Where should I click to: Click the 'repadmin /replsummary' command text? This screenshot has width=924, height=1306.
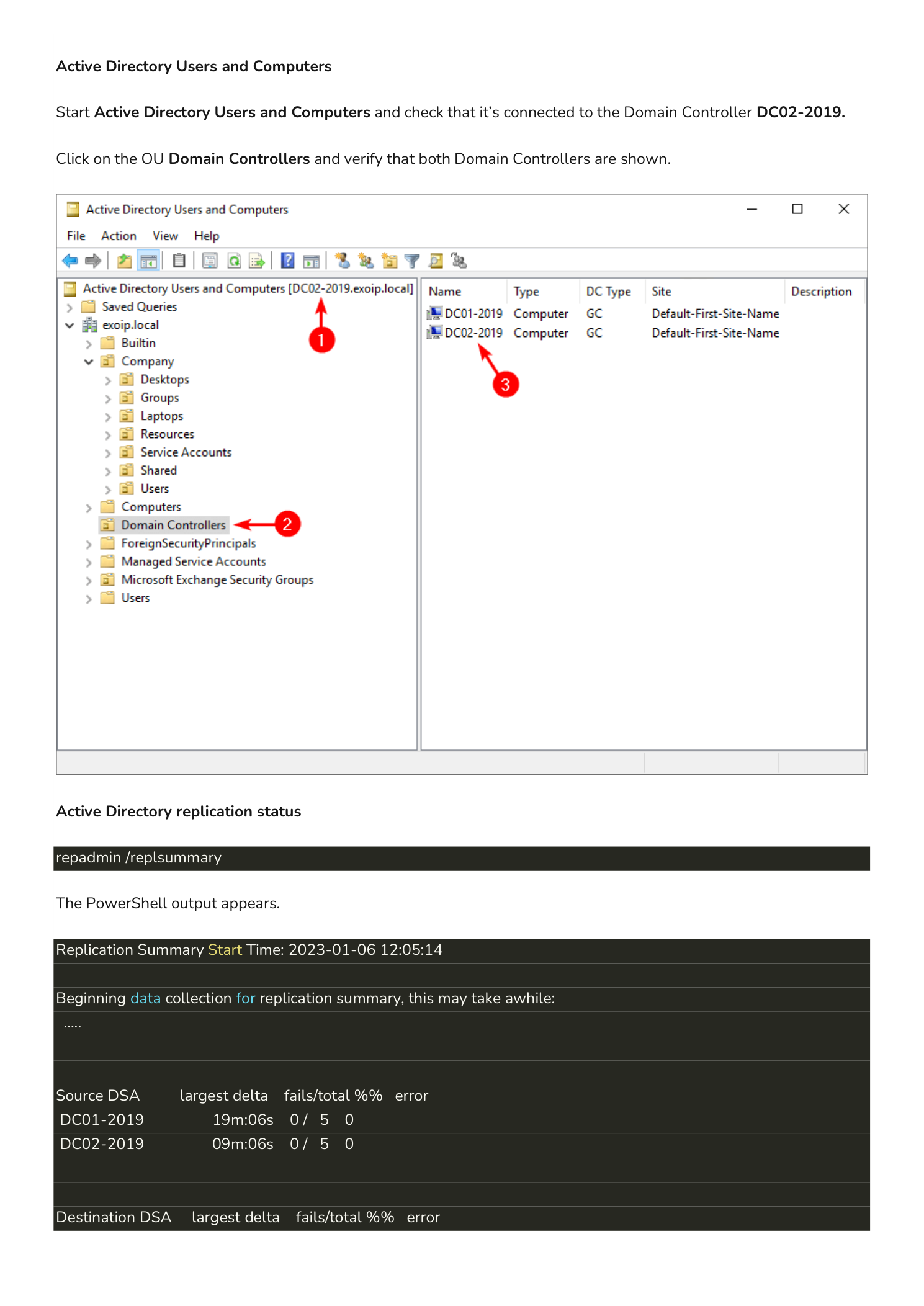138,857
